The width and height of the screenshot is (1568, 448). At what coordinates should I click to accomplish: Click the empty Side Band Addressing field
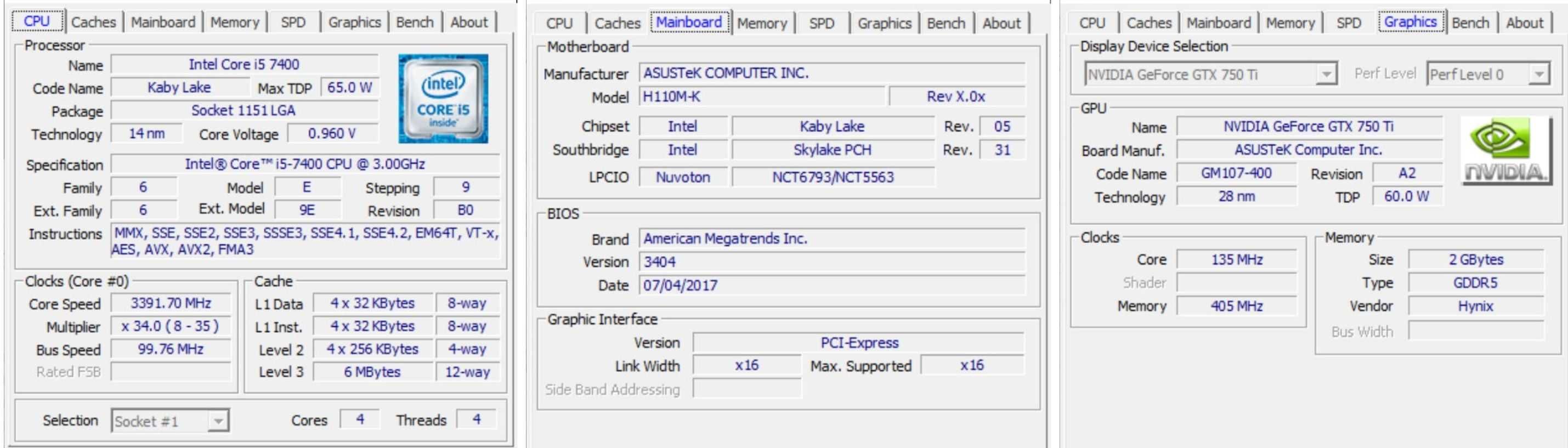[748, 389]
